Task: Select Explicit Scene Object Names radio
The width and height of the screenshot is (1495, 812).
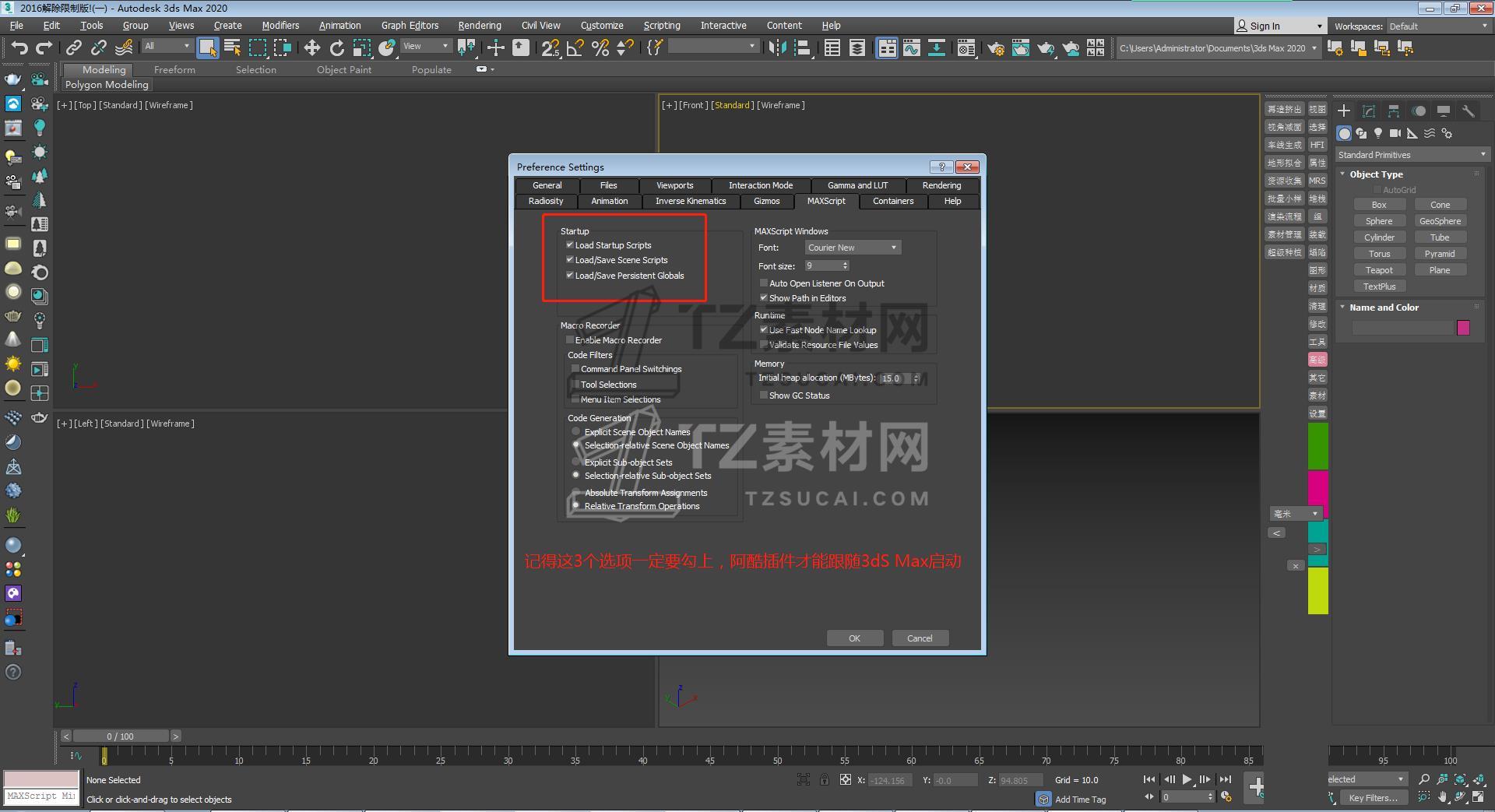Action: coord(576,432)
